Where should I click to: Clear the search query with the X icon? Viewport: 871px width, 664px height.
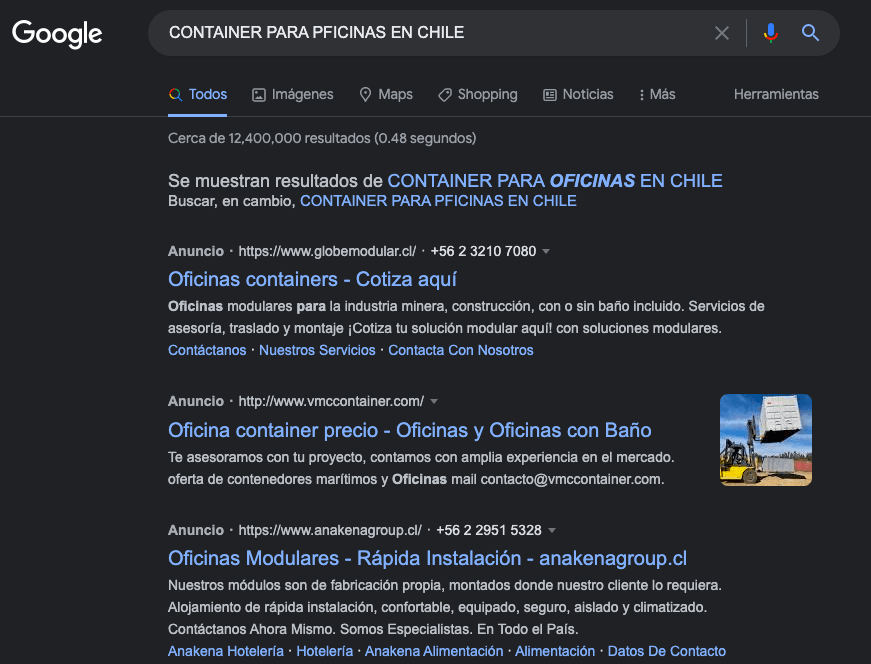coord(722,33)
